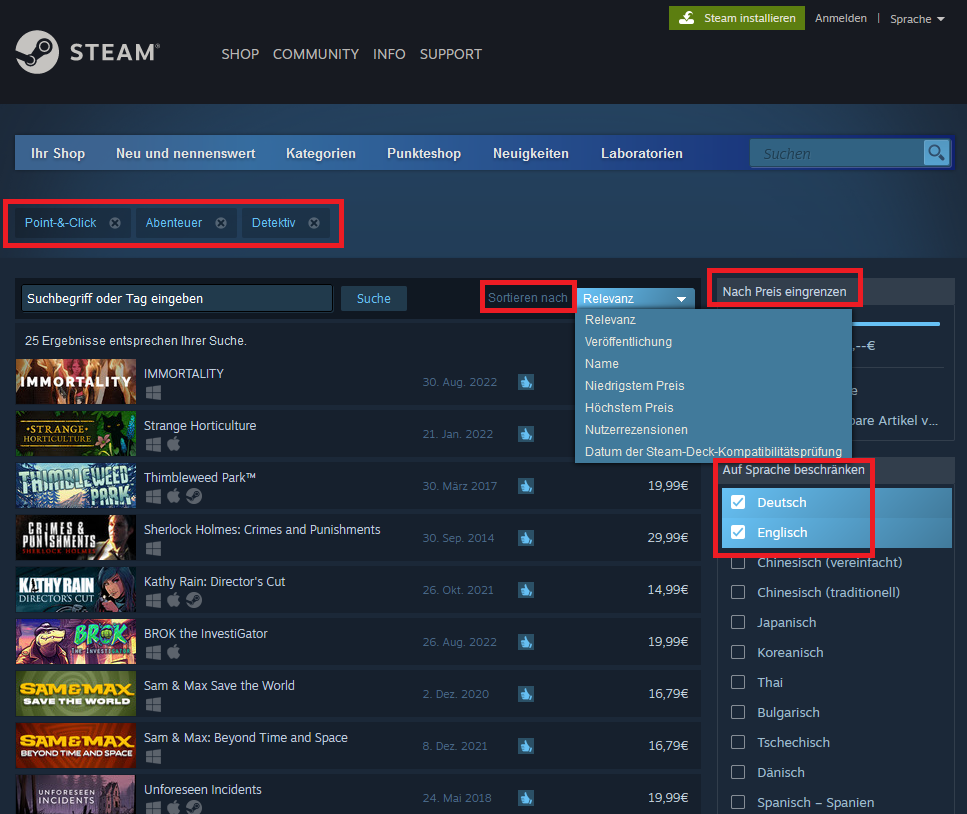Select Tschechisch language checkbox
Screen dimensions: 967x814
738,742
